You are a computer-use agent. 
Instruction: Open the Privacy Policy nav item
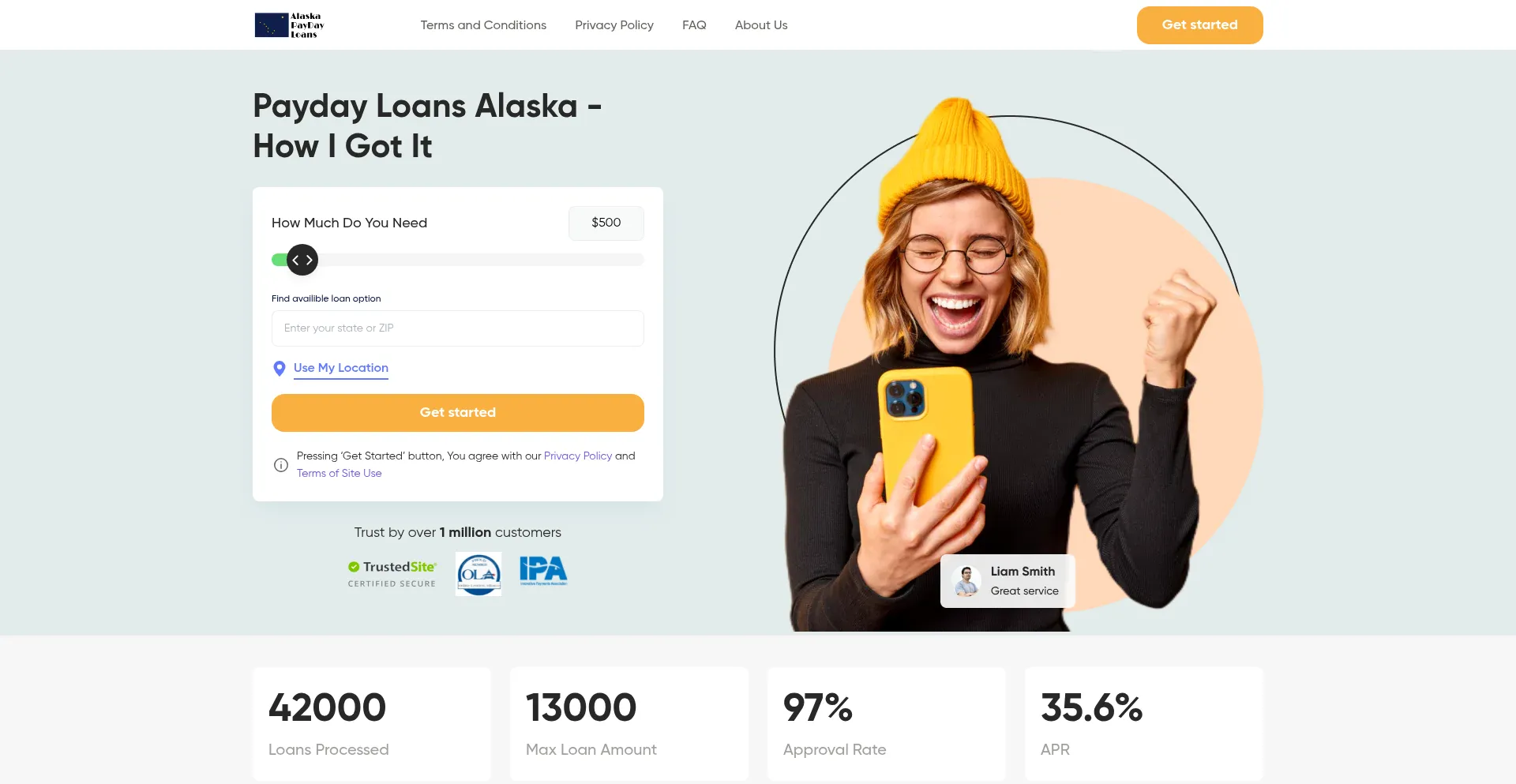(614, 25)
